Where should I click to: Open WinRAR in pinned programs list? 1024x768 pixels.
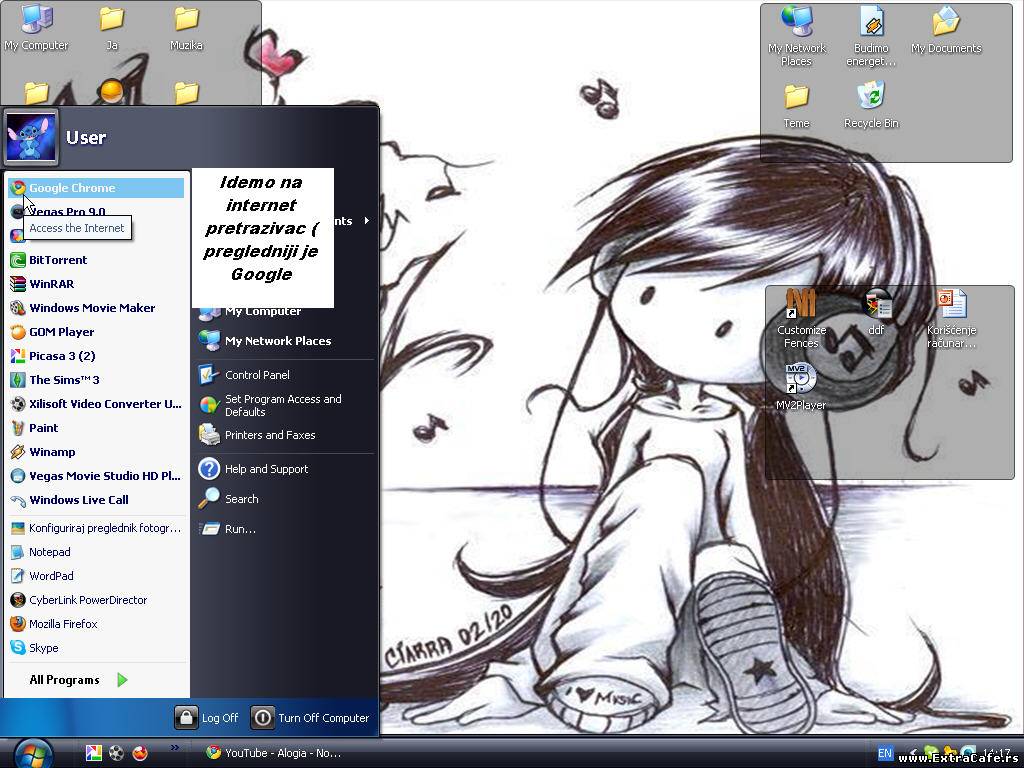click(51, 284)
